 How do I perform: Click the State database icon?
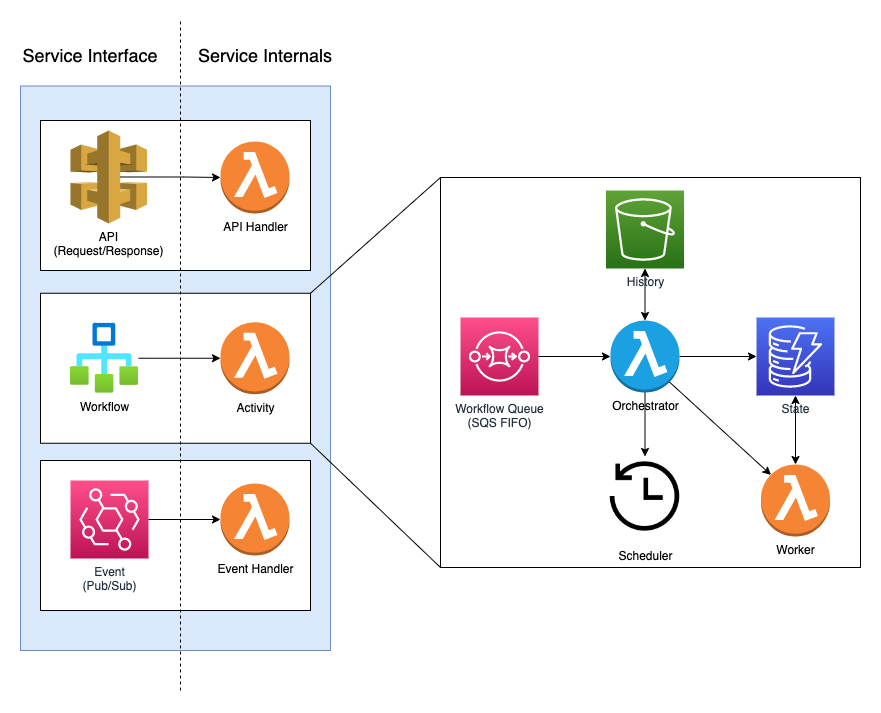[x=795, y=356]
